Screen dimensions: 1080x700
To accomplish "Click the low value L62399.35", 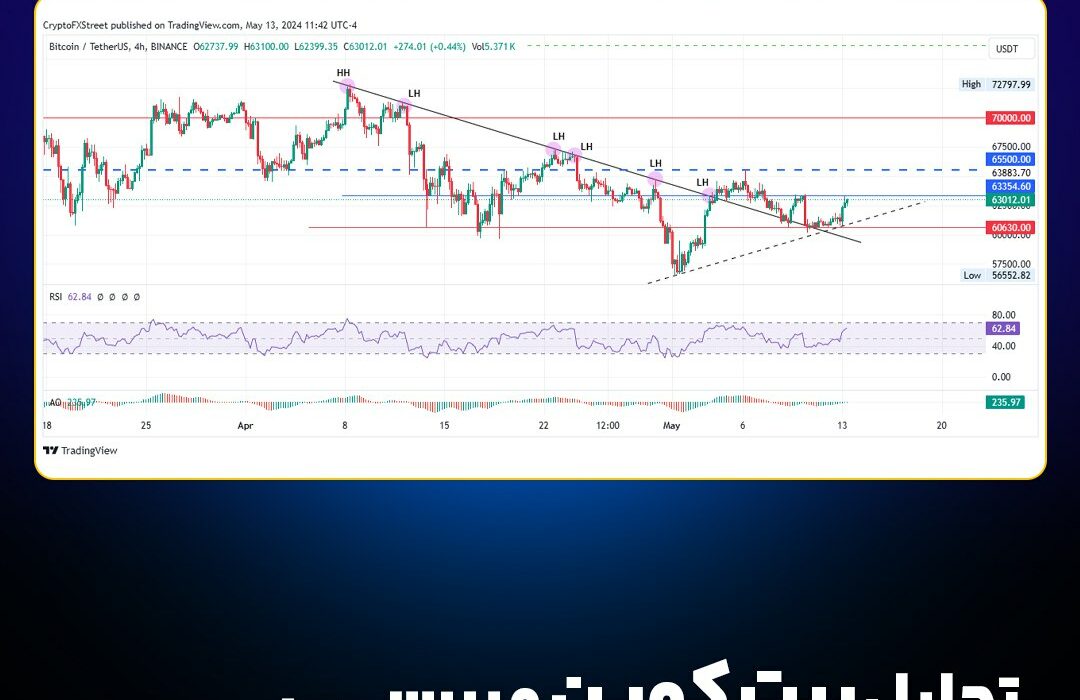I will (x=316, y=47).
